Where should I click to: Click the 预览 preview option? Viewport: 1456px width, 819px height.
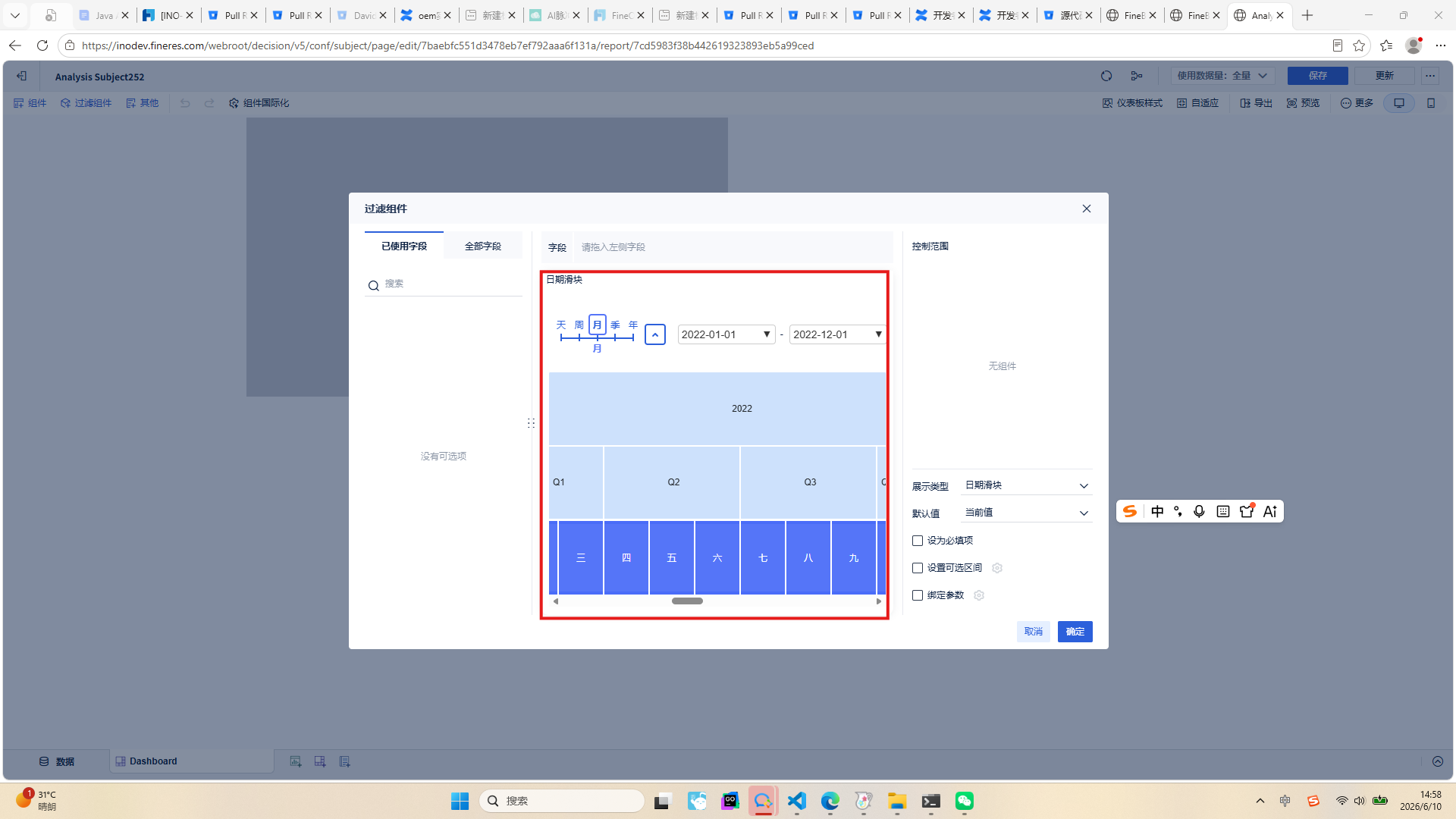[x=1304, y=103]
